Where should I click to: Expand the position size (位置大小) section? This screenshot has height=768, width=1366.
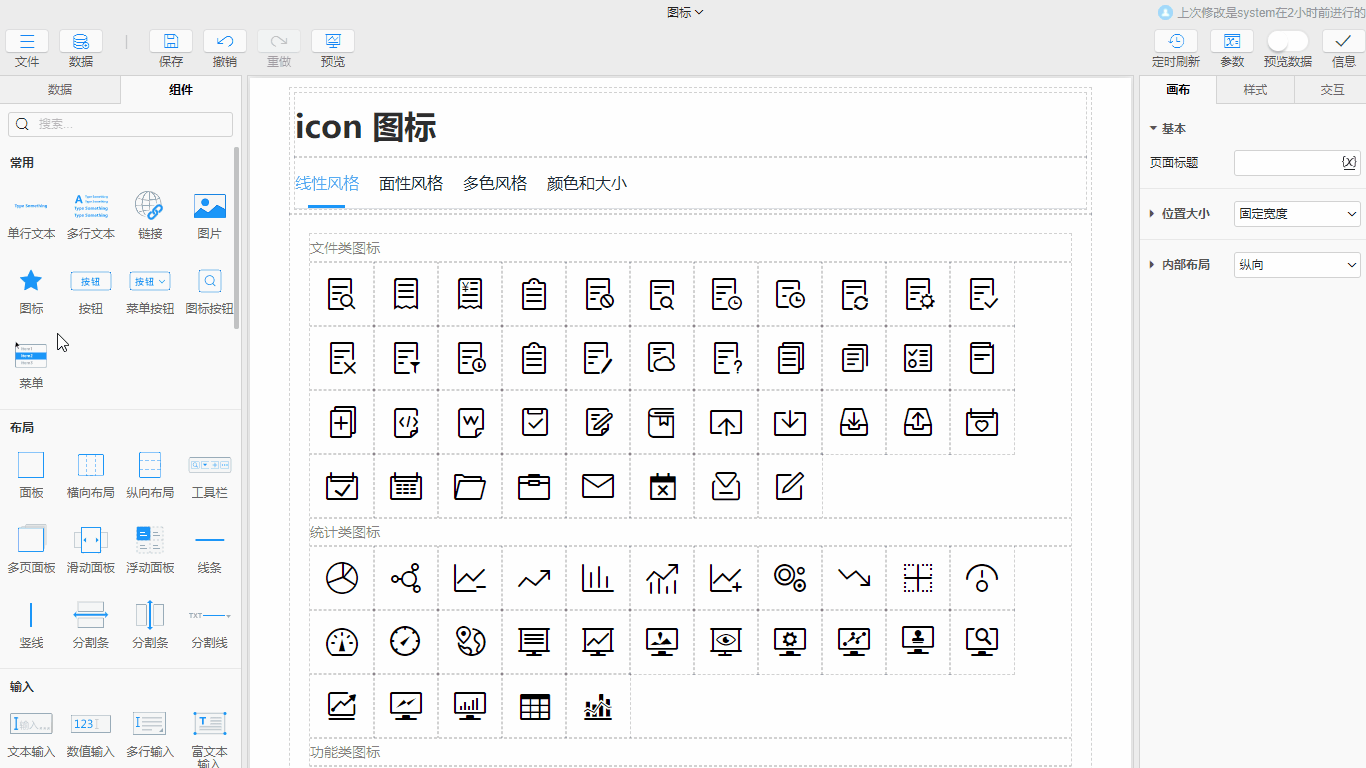pyautogui.click(x=1153, y=214)
